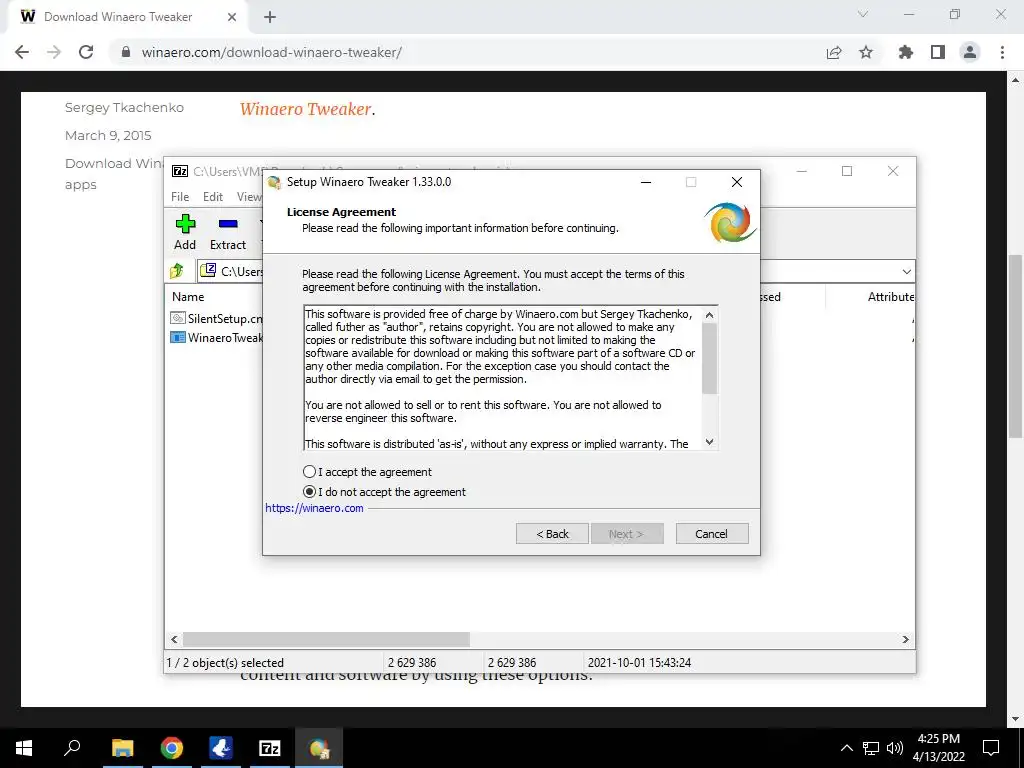Open the notifications action center

[991, 748]
